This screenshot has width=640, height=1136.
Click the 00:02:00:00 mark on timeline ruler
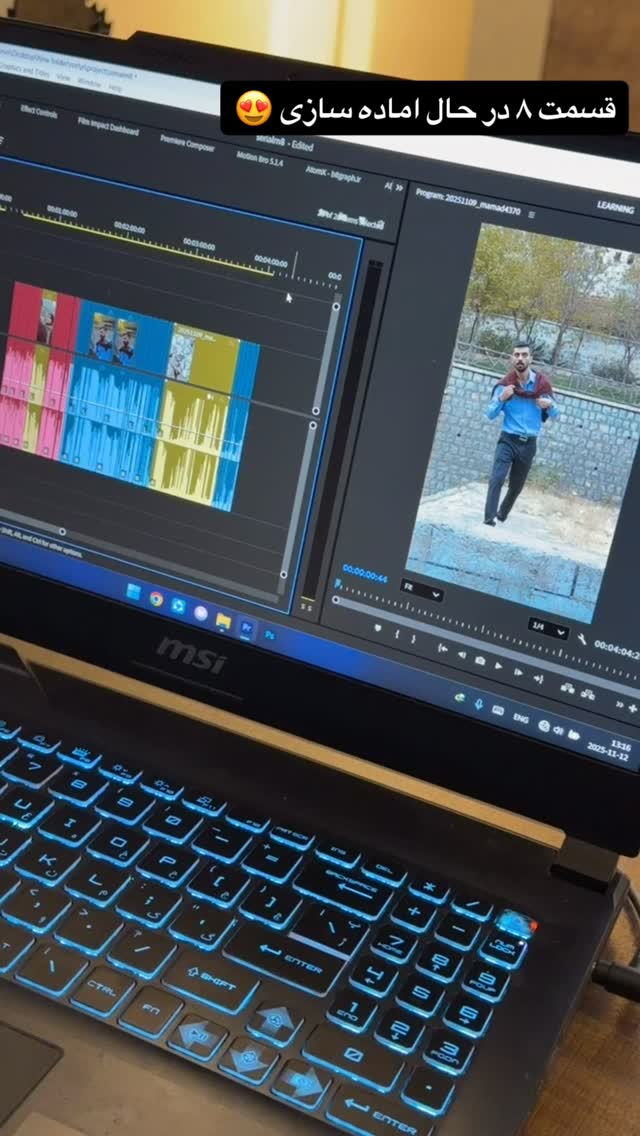(x=129, y=227)
